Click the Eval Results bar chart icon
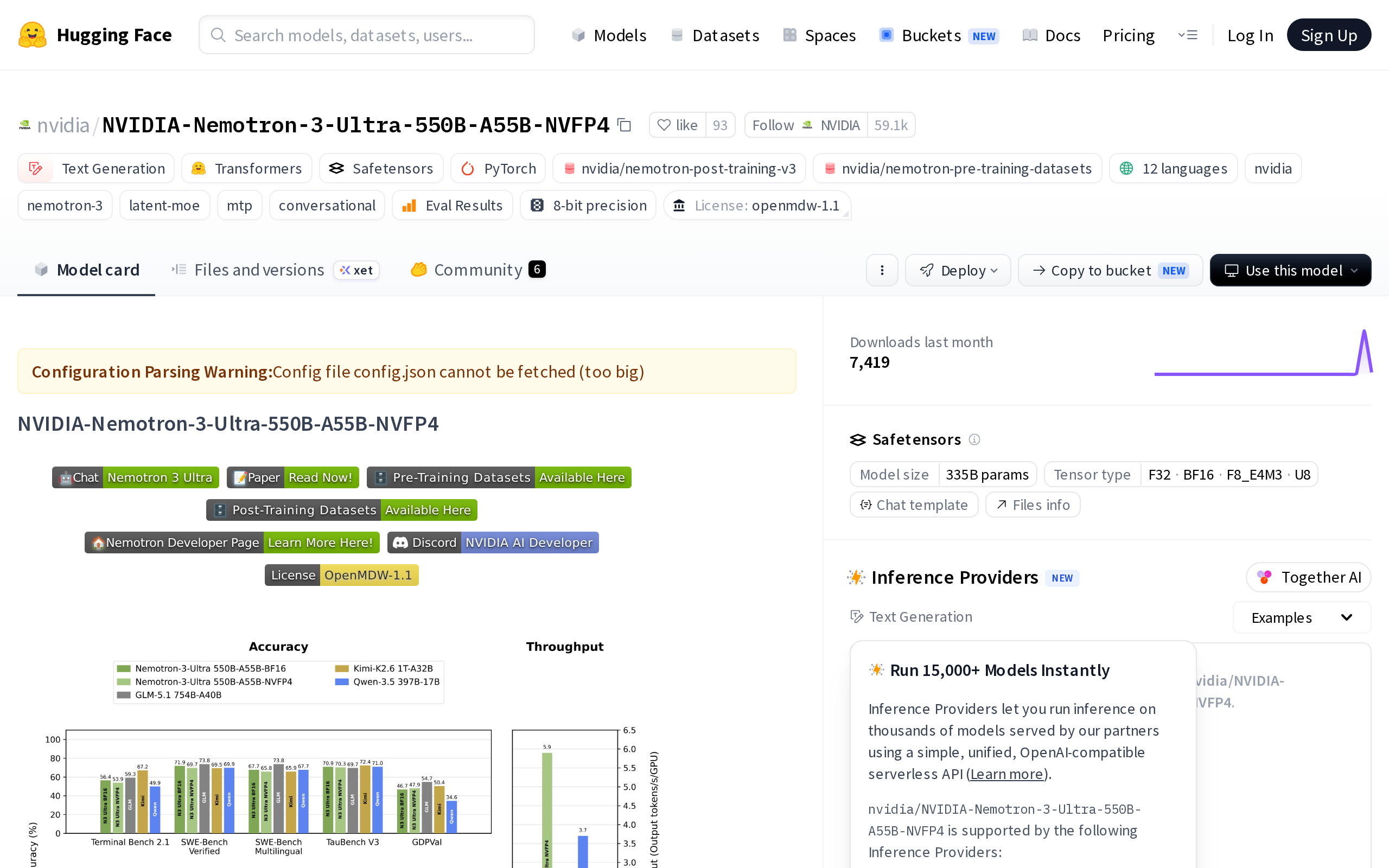Viewport: 1389px width, 868px height. [x=409, y=206]
